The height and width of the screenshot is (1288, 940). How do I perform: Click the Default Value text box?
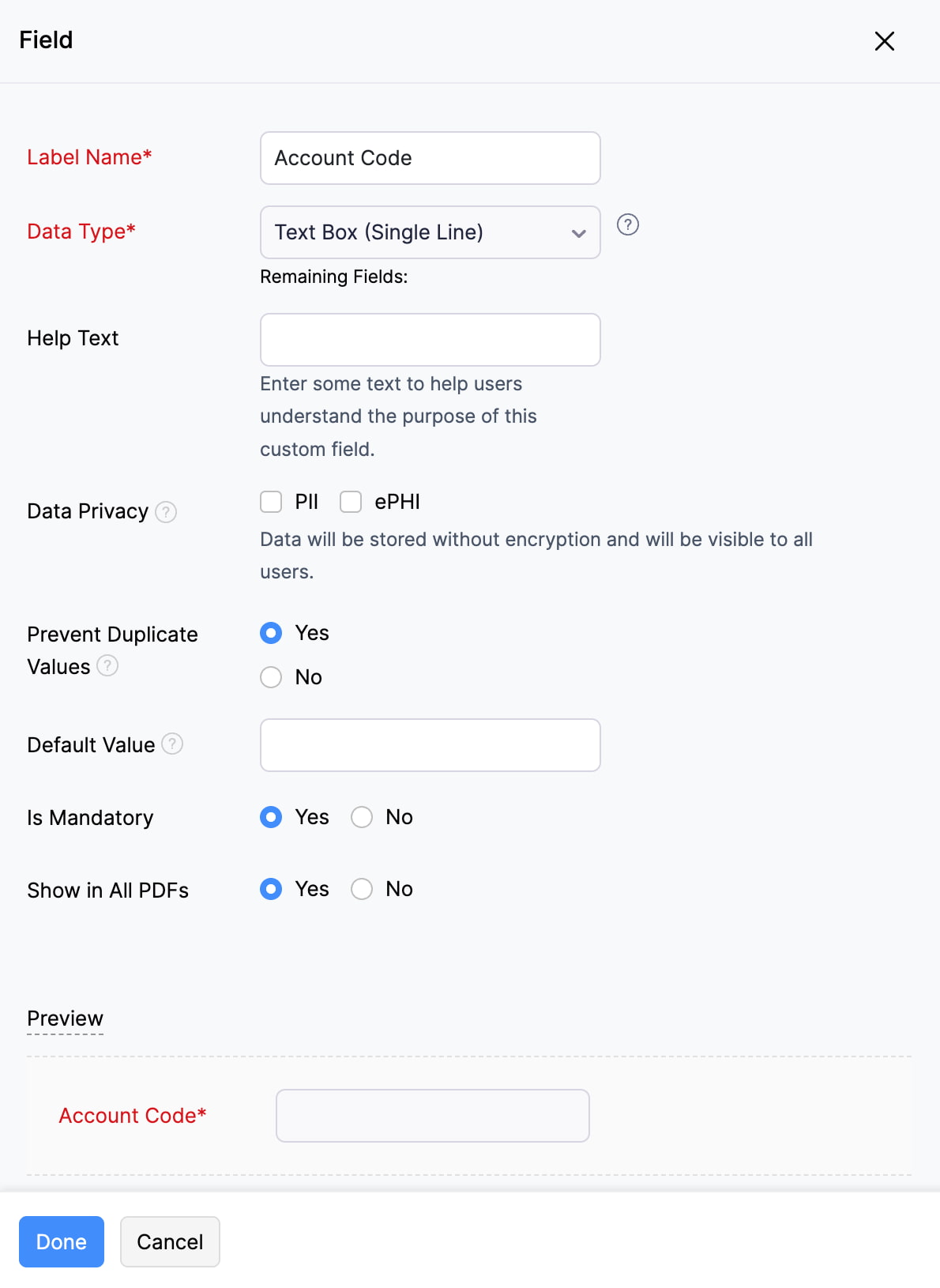click(431, 745)
